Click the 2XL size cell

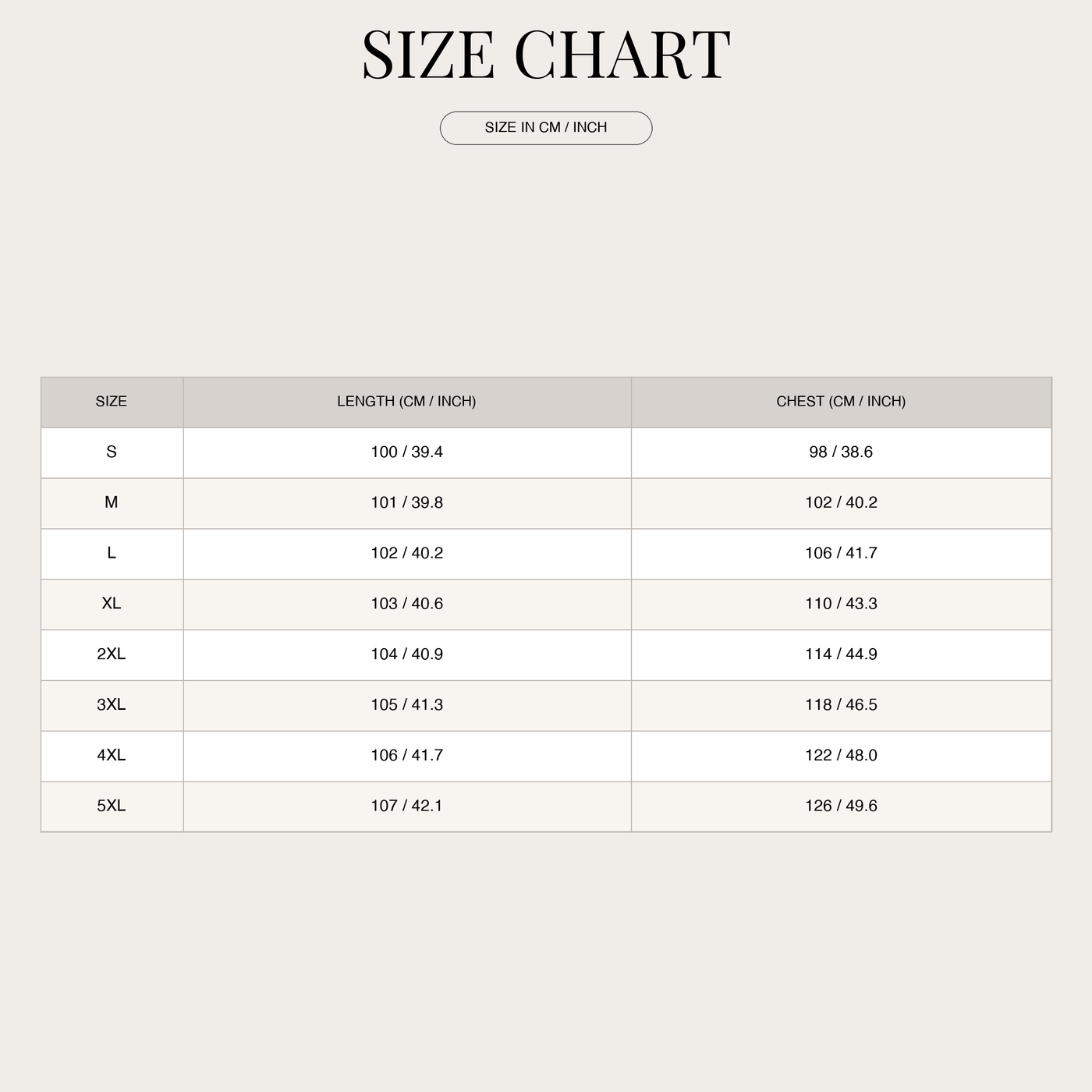coord(112,654)
